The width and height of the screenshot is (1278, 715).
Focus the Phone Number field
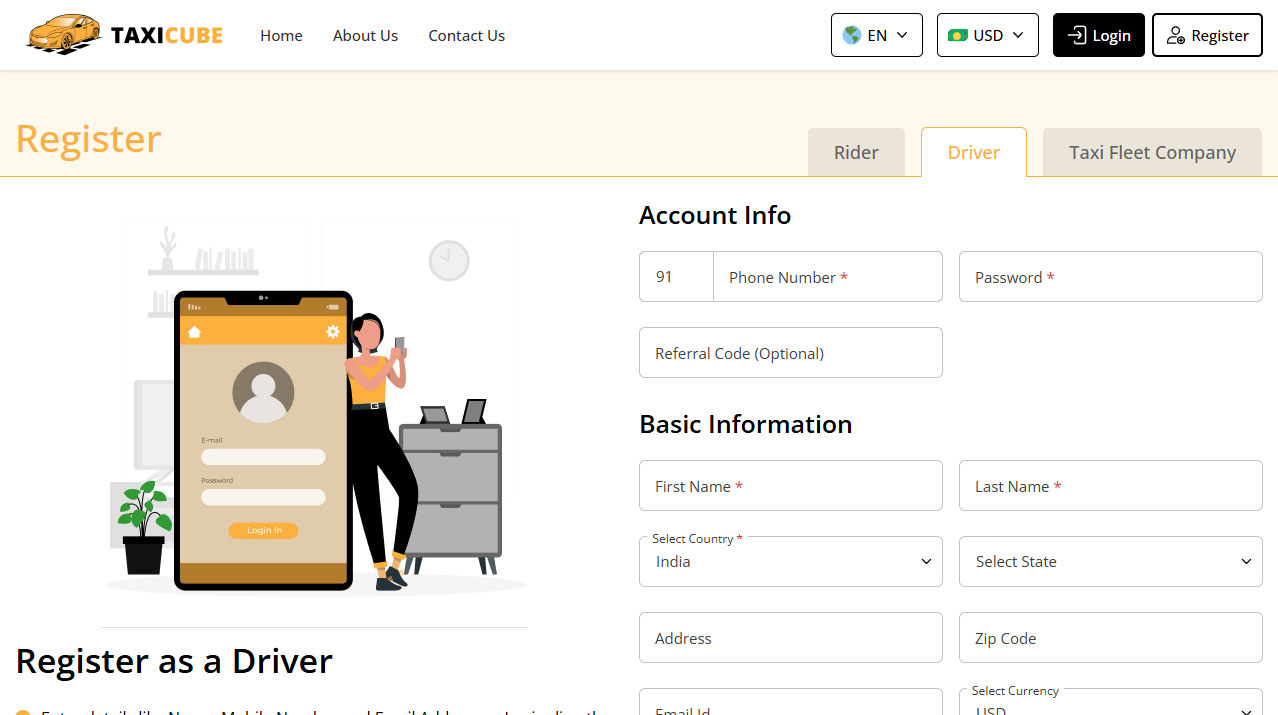pos(827,277)
